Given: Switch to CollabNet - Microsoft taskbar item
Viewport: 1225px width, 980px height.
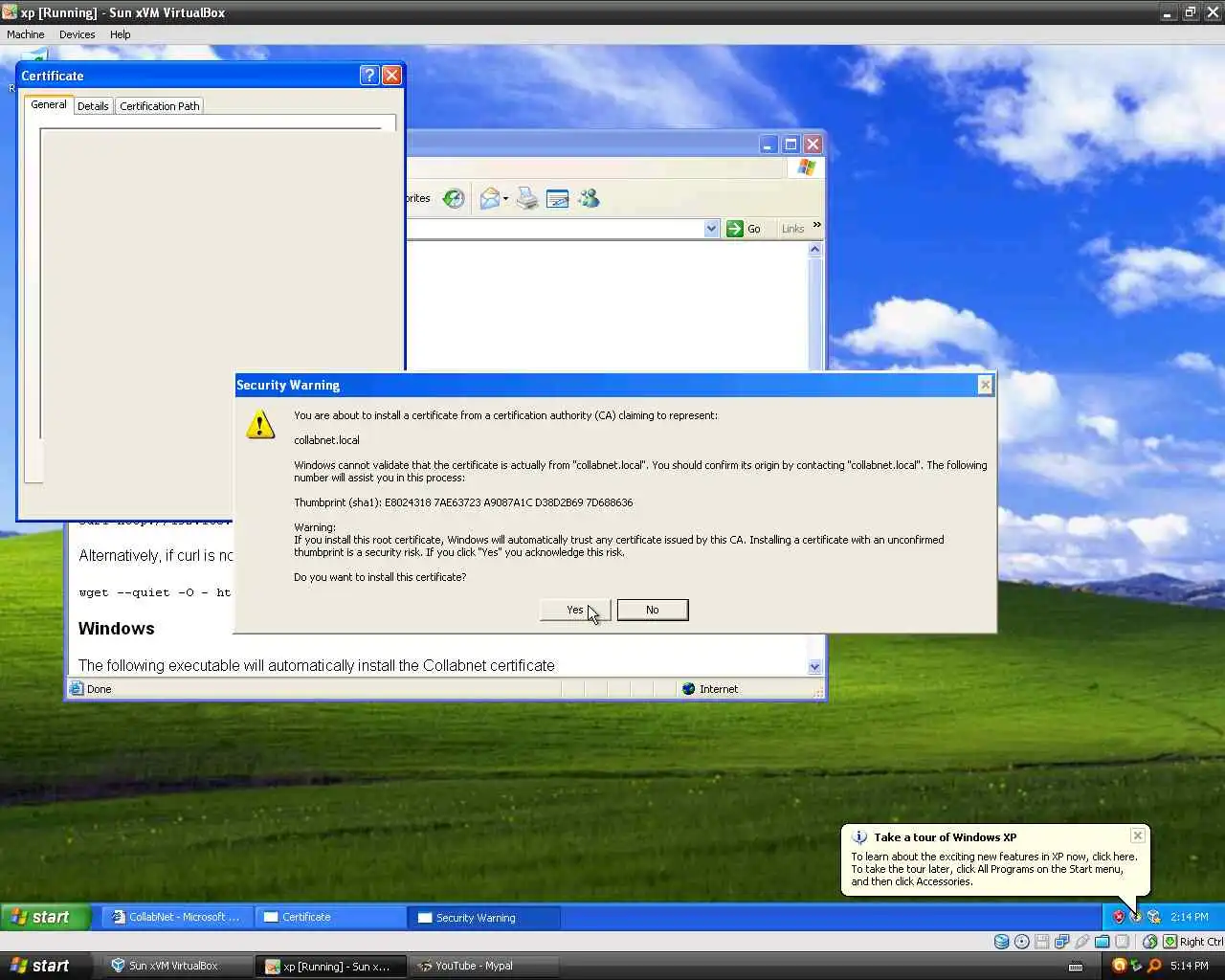Looking at the screenshot, I should pos(177,917).
